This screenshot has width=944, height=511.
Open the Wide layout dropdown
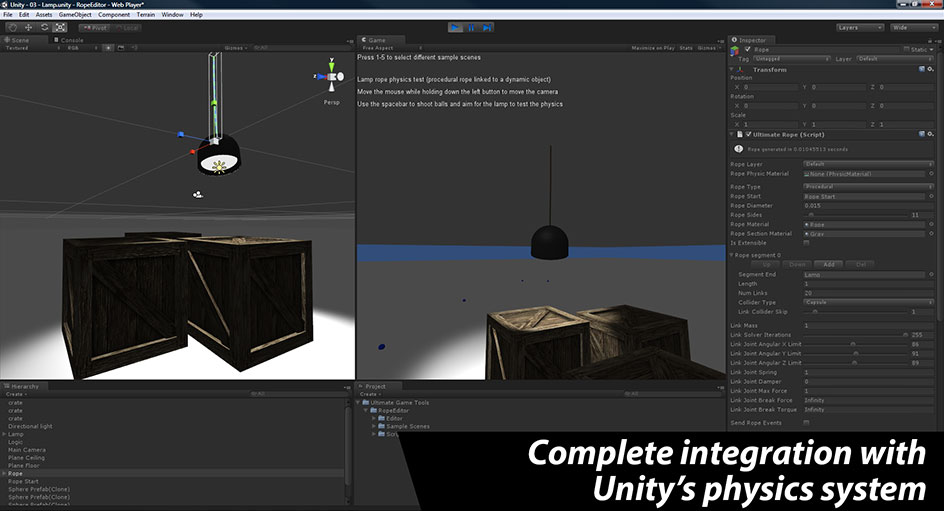pos(913,28)
